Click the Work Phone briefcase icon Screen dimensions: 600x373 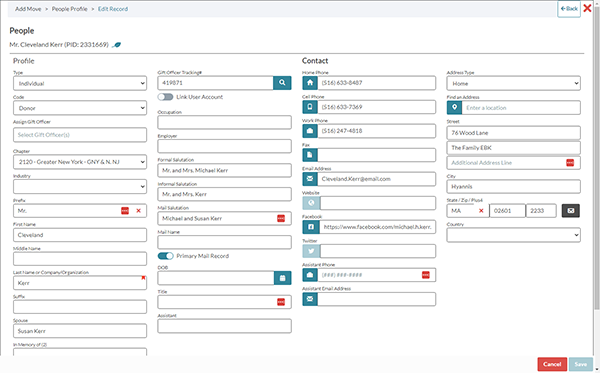pyautogui.click(x=310, y=131)
